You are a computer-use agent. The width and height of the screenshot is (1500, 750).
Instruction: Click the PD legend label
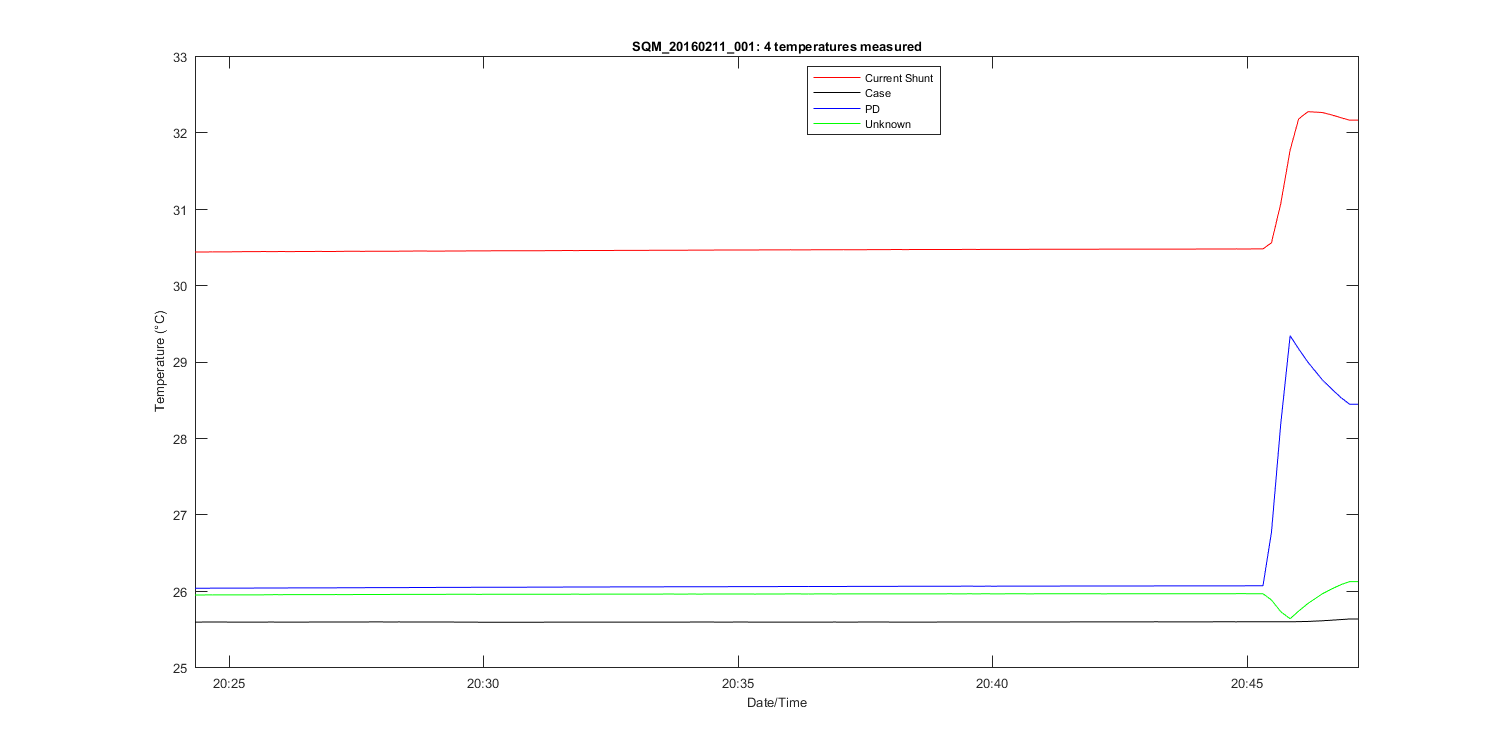pos(872,109)
